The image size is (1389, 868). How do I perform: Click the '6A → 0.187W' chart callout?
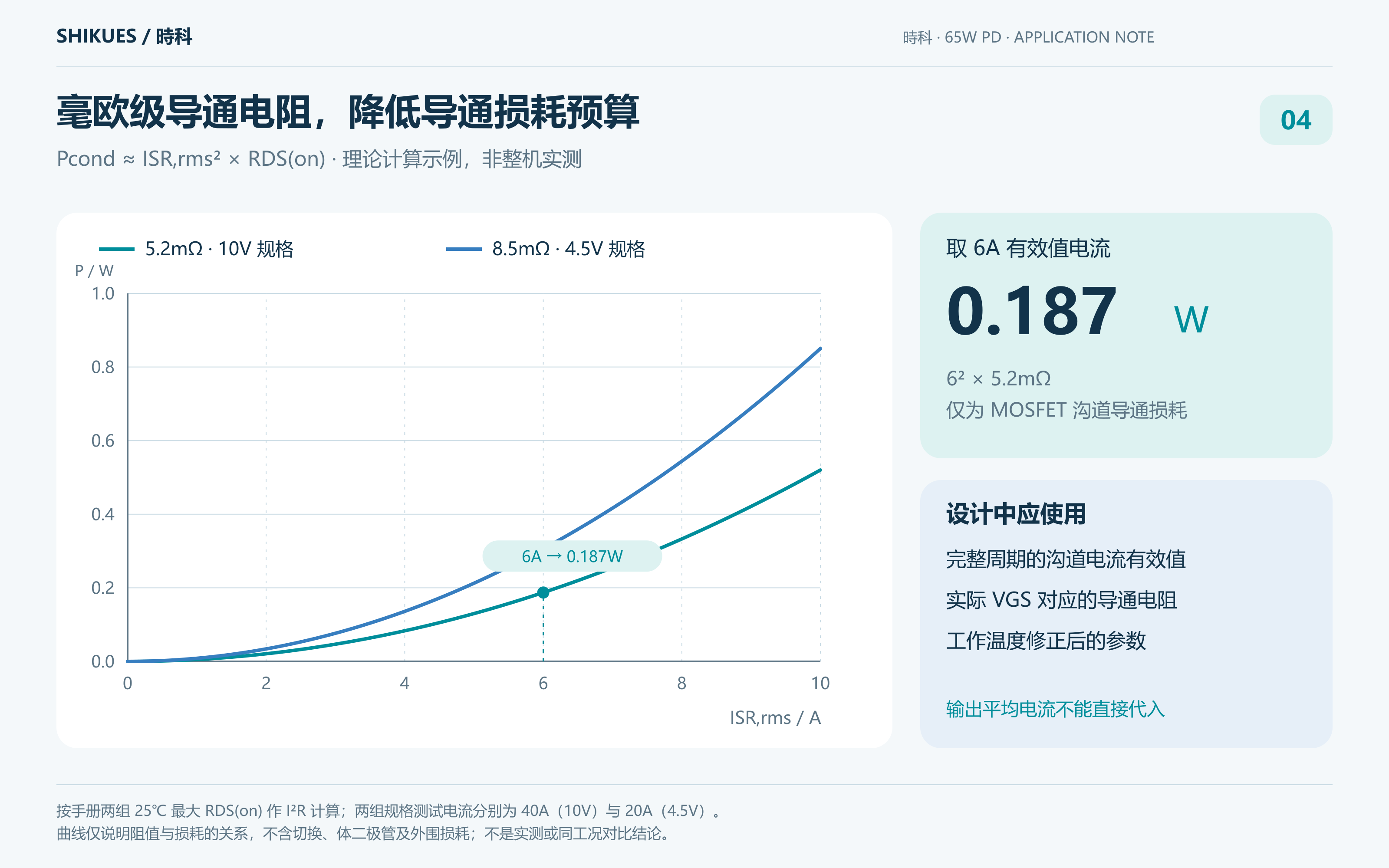pos(572,556)
